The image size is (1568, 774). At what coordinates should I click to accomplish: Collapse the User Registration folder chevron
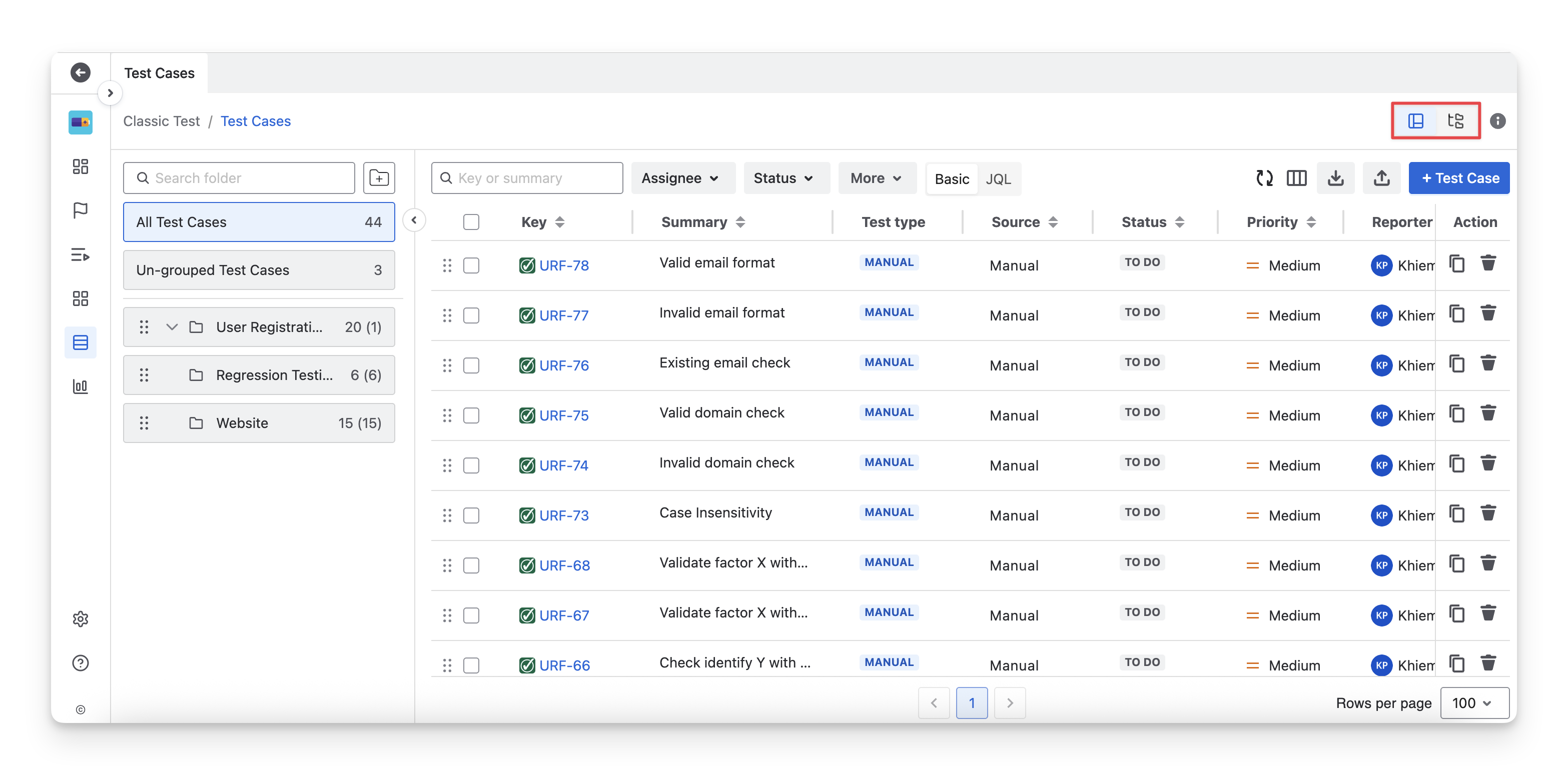pyautogui.click(x=172, y=327)
